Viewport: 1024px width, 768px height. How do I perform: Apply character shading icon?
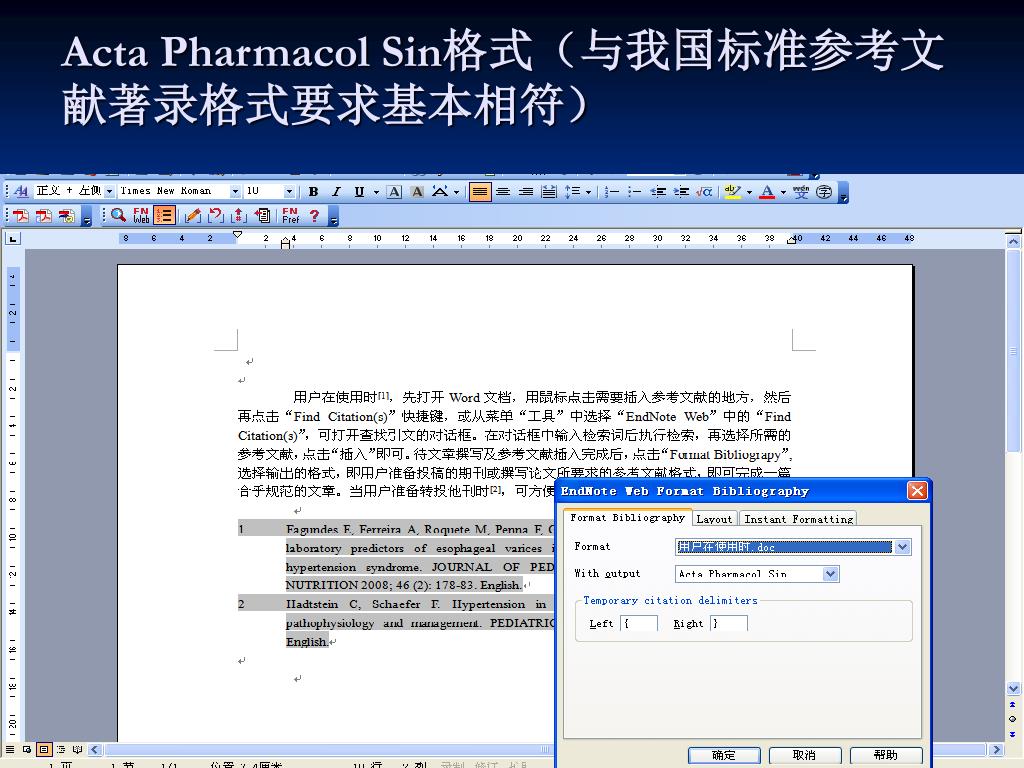[417, 191]
